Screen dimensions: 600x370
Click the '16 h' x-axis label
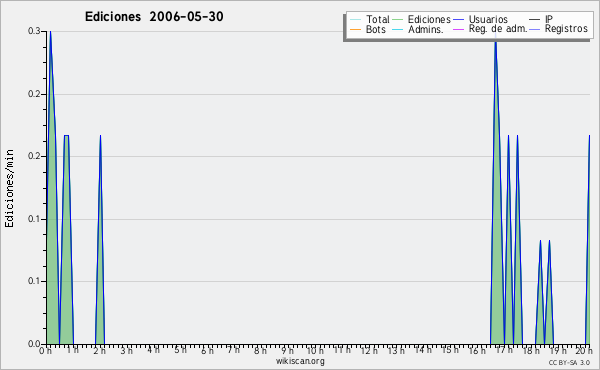pos(477,350)
